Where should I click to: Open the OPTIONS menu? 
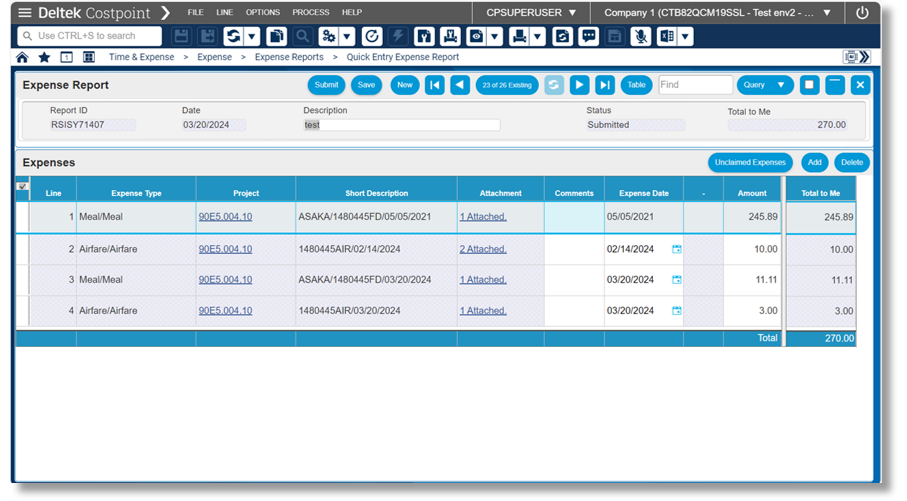[x=263, y=13]
